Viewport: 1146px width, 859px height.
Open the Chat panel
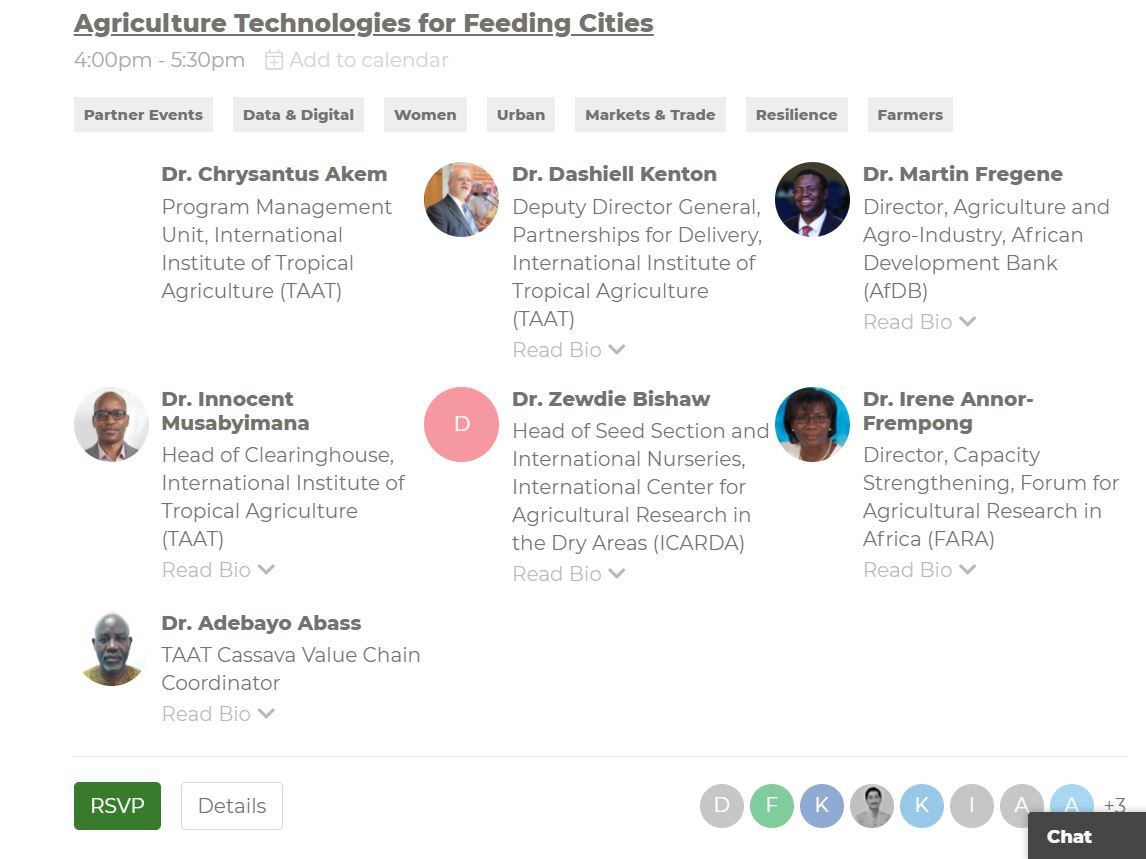point(1069,837)
